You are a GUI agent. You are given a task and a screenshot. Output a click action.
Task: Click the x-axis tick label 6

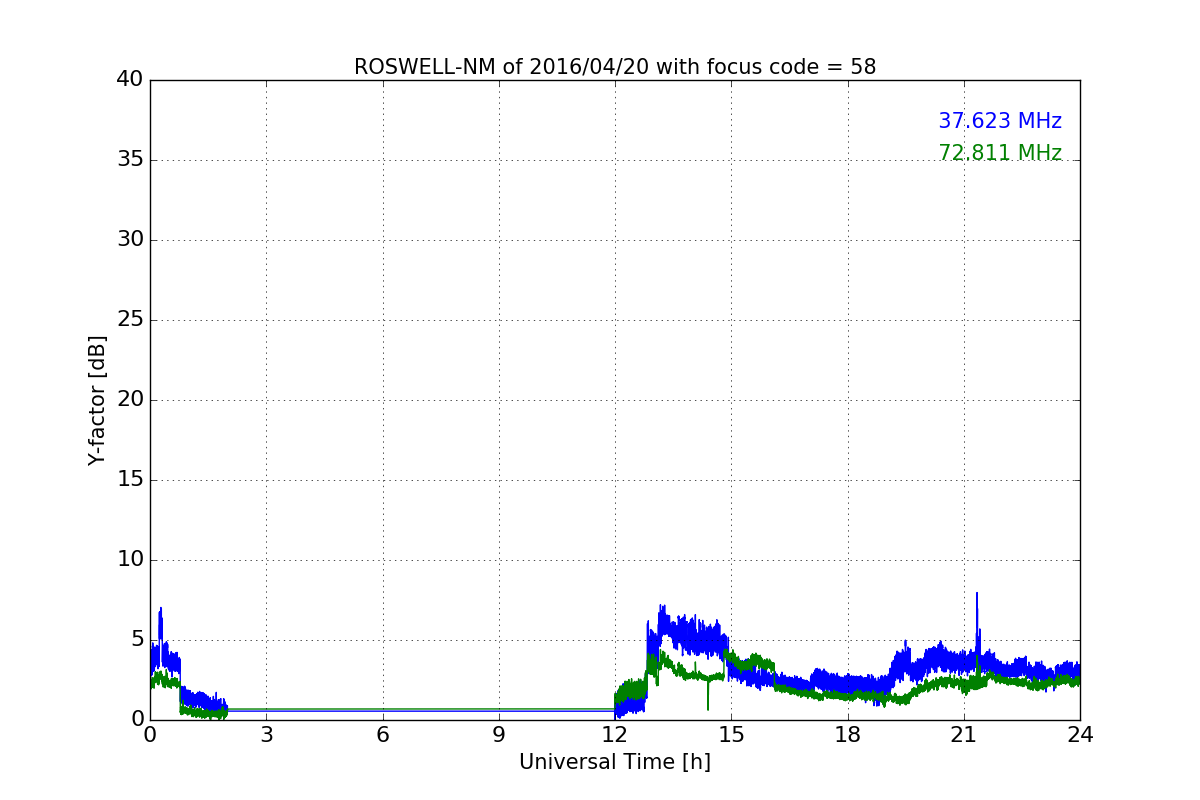tap(382, 735)
